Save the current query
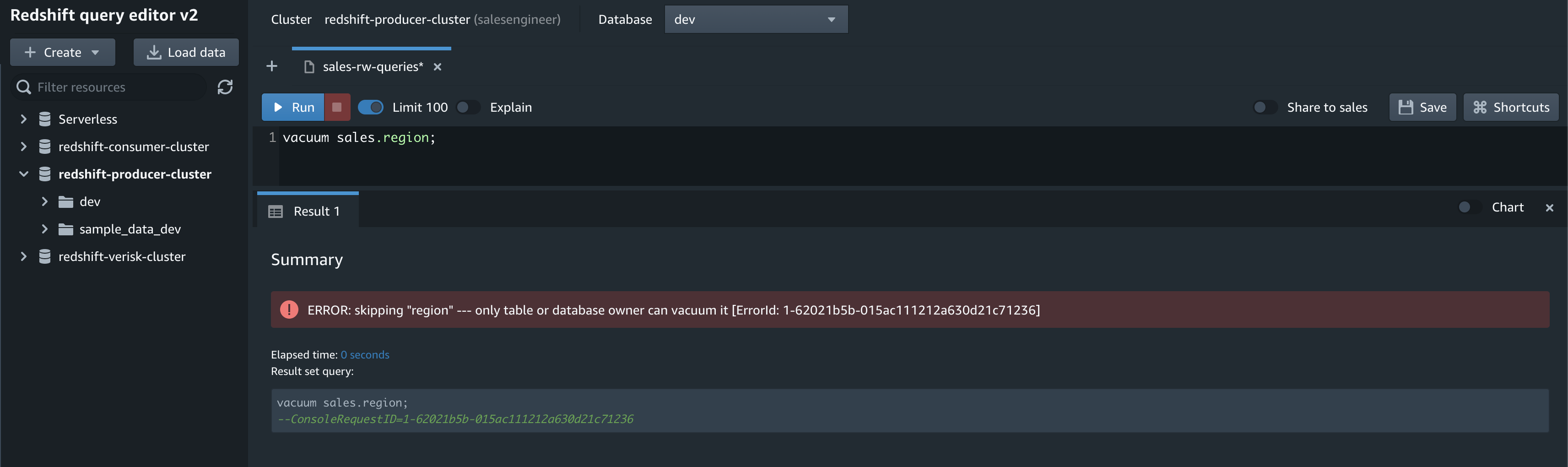Image resolution: width=1568 pixels, height=467 pixels. [1422, 107]
